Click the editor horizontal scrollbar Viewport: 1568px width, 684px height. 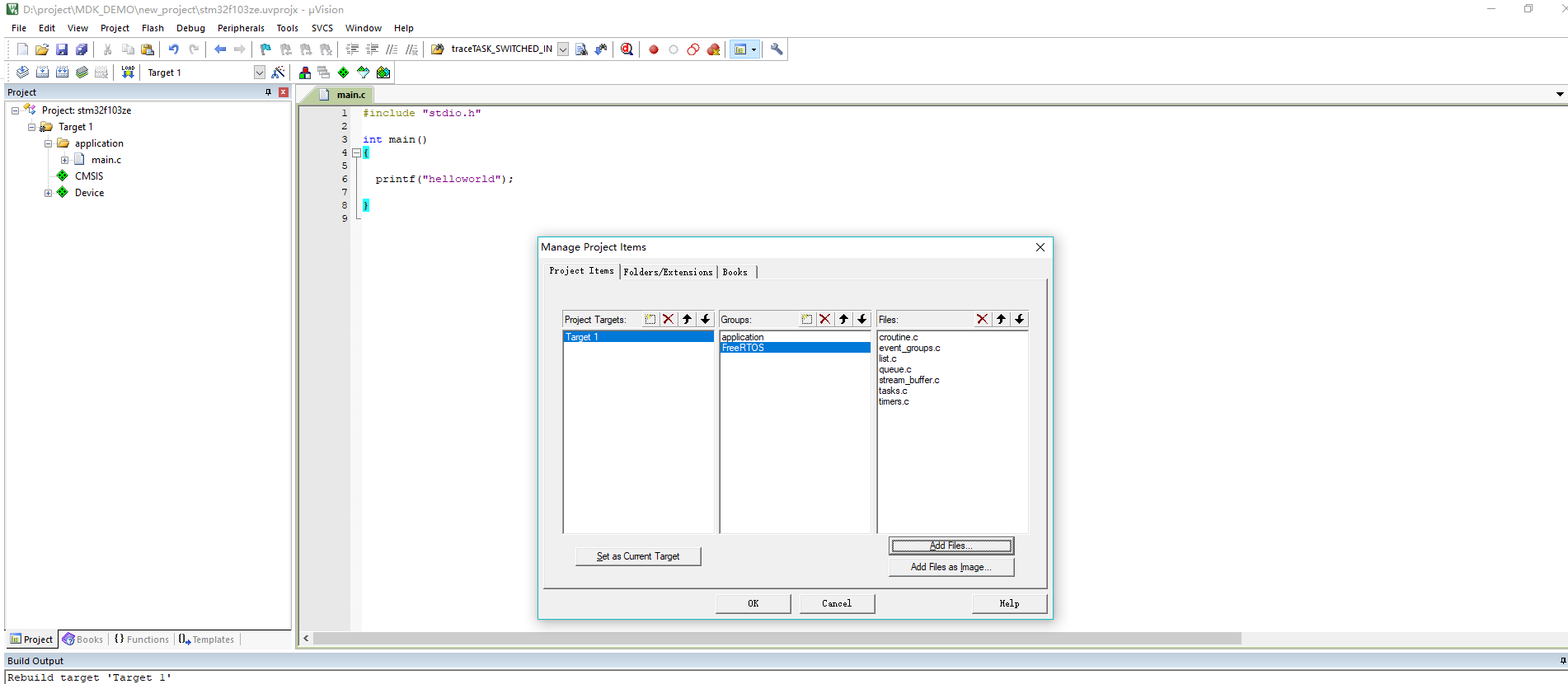click(x=777, y=639)
